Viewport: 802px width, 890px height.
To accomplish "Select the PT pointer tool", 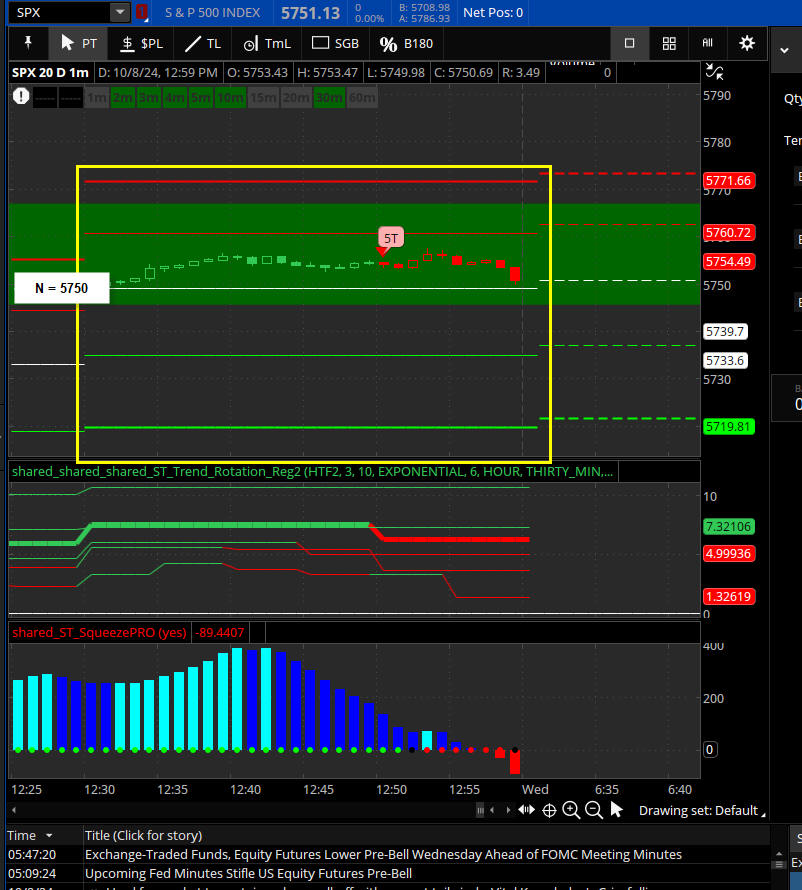I will click(78, 43).
